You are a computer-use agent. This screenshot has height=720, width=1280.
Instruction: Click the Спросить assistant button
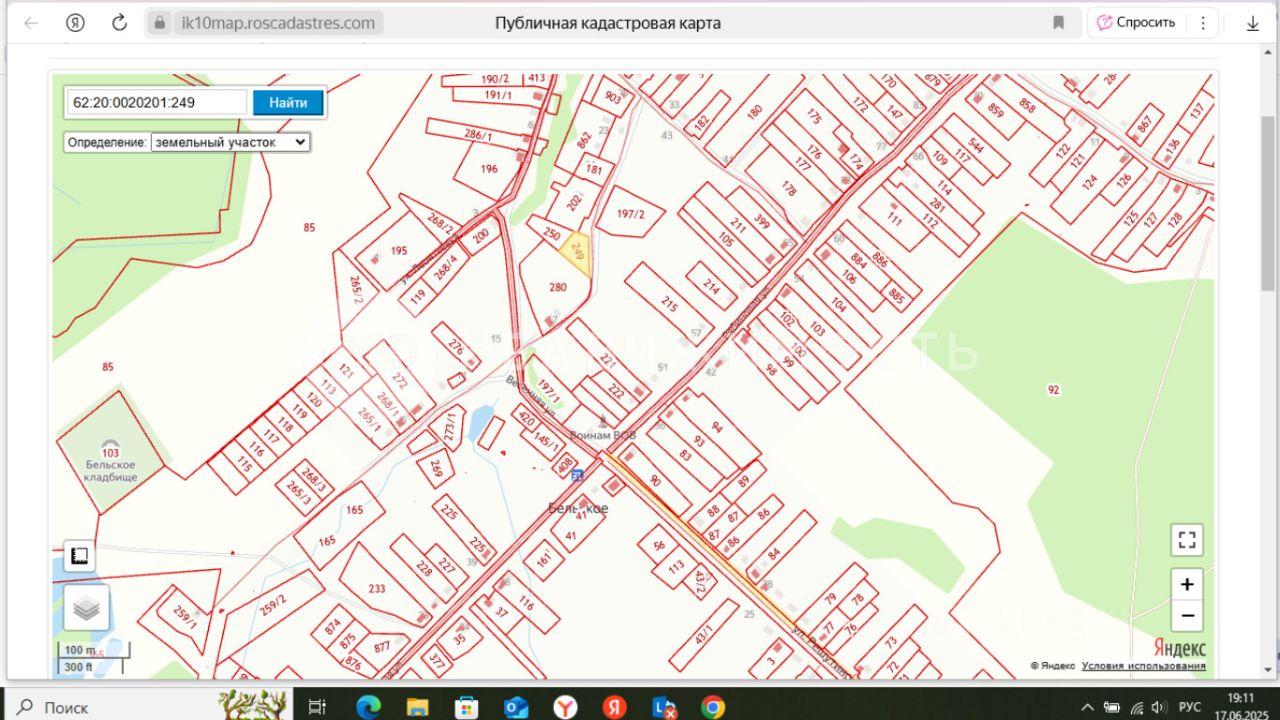[x=1136, y=23]
